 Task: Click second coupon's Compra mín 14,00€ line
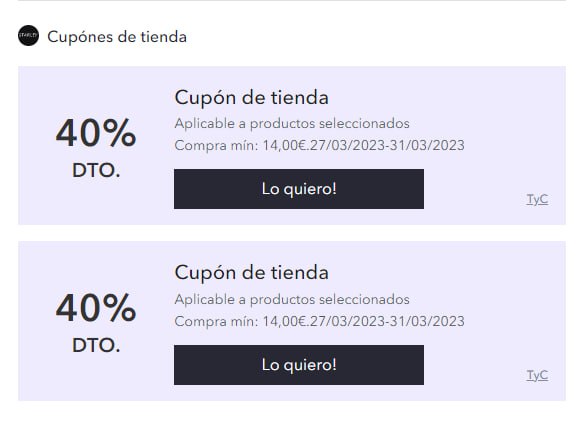coord(319,321)
